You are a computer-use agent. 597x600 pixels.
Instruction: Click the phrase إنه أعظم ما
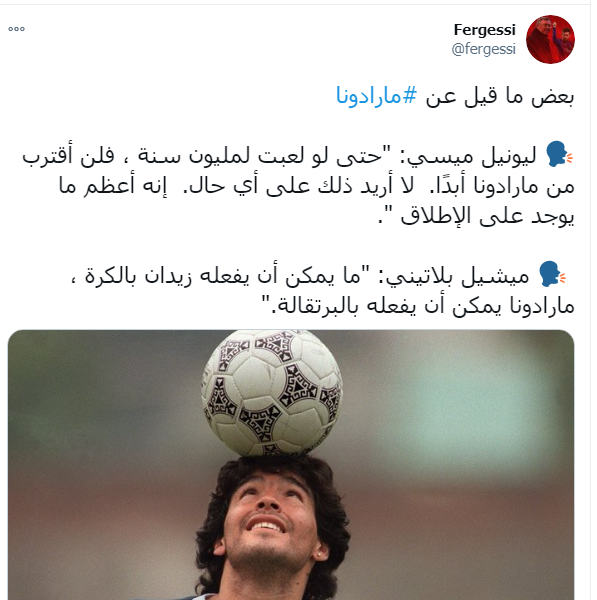click(x=113, y=186)
